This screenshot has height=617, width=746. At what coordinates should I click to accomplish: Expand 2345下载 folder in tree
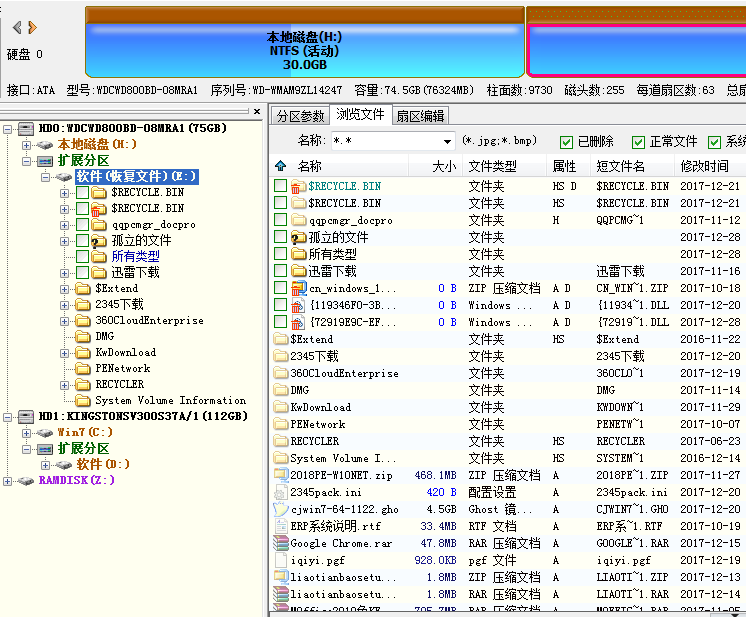coord(64,305)
